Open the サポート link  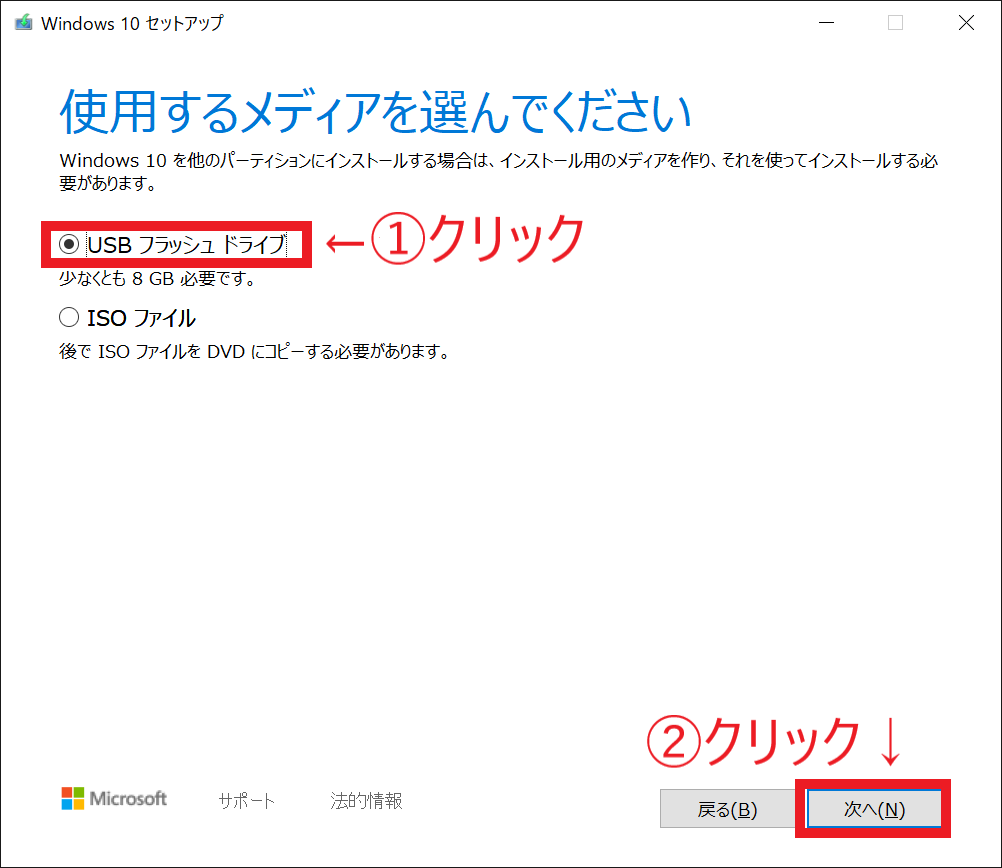click(x=246, y=800)
